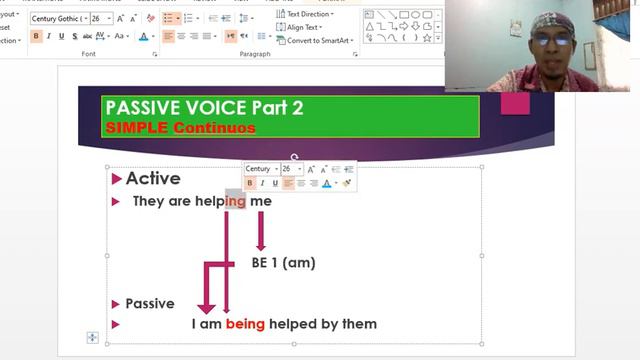Increase font size using the ribbon A button
The height and width of the screenshot is (360, 640).
[x=120, y=19]
